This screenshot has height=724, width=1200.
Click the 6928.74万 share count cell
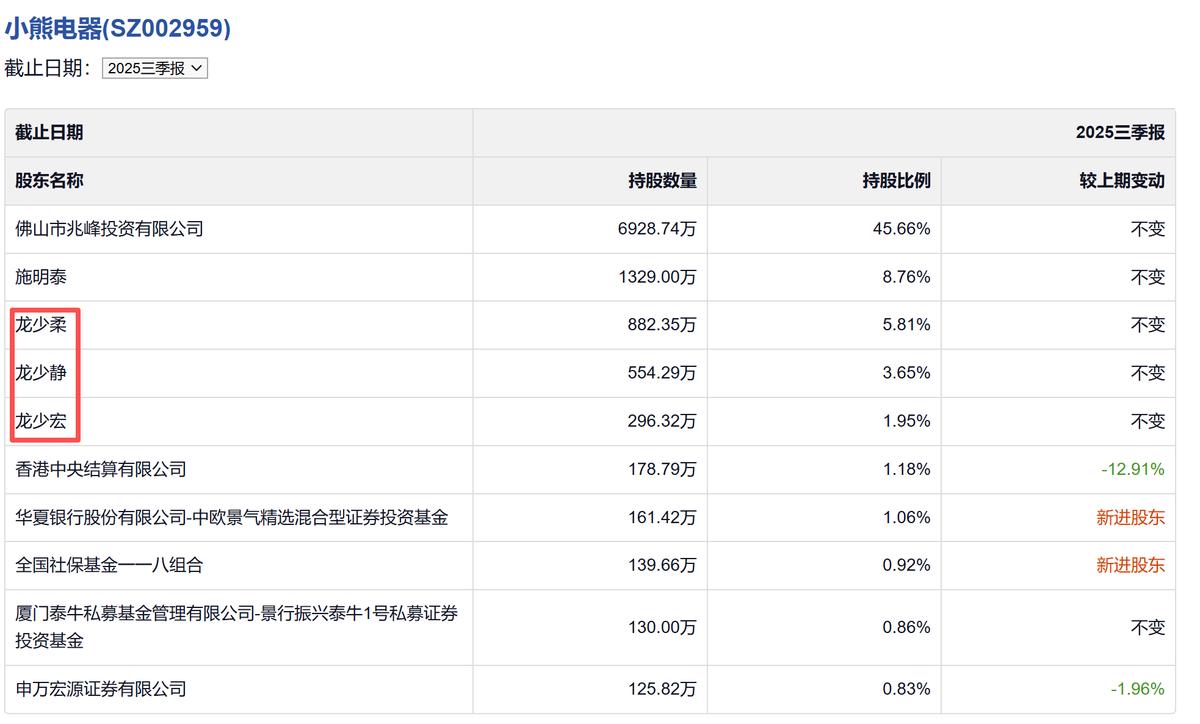click(x=657, y=229)
